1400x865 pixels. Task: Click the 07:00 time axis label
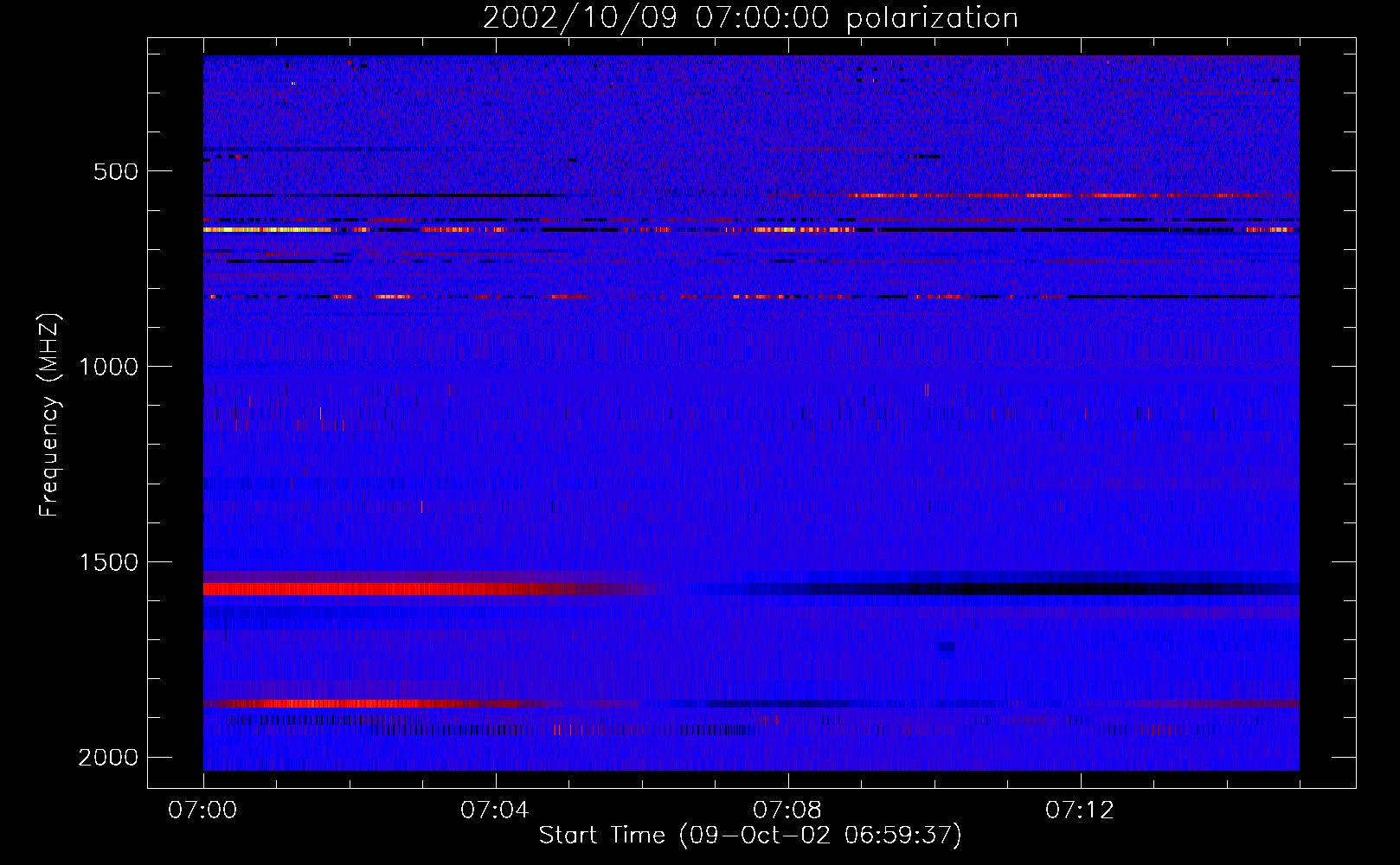pyautogui.click(x=203, y=811)
